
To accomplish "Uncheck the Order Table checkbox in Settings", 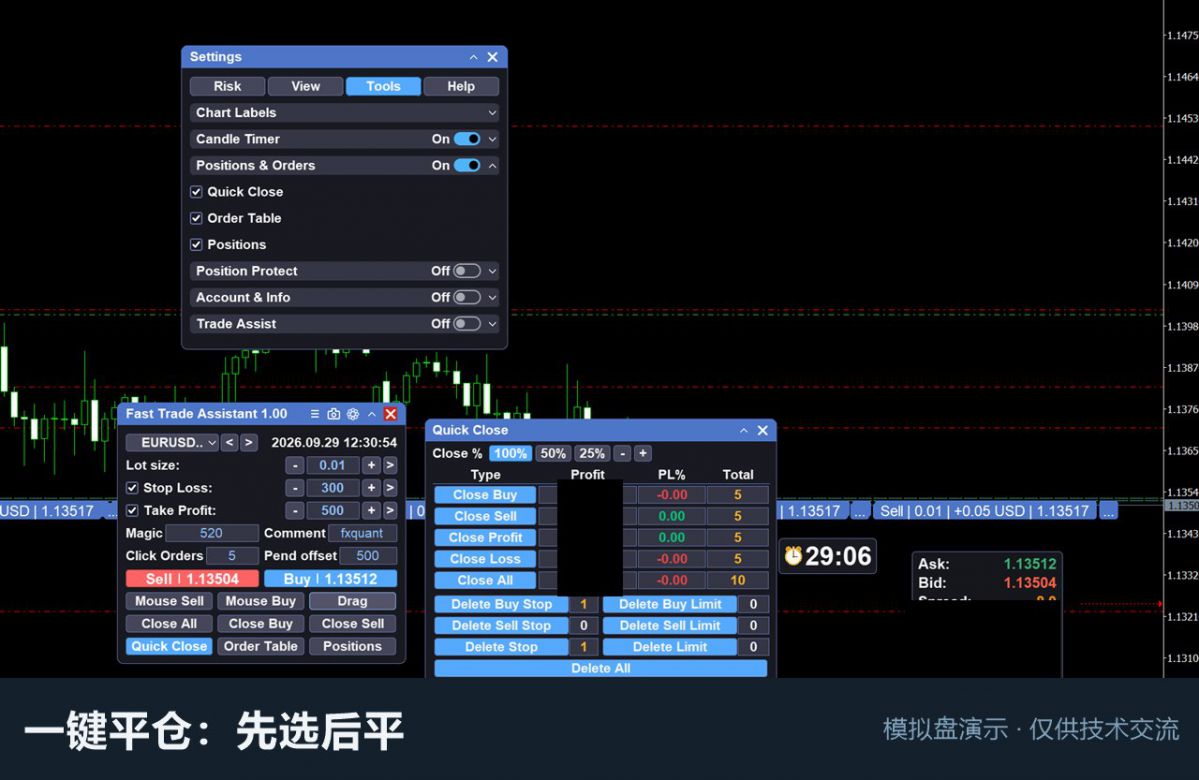I will pos(197,218).
